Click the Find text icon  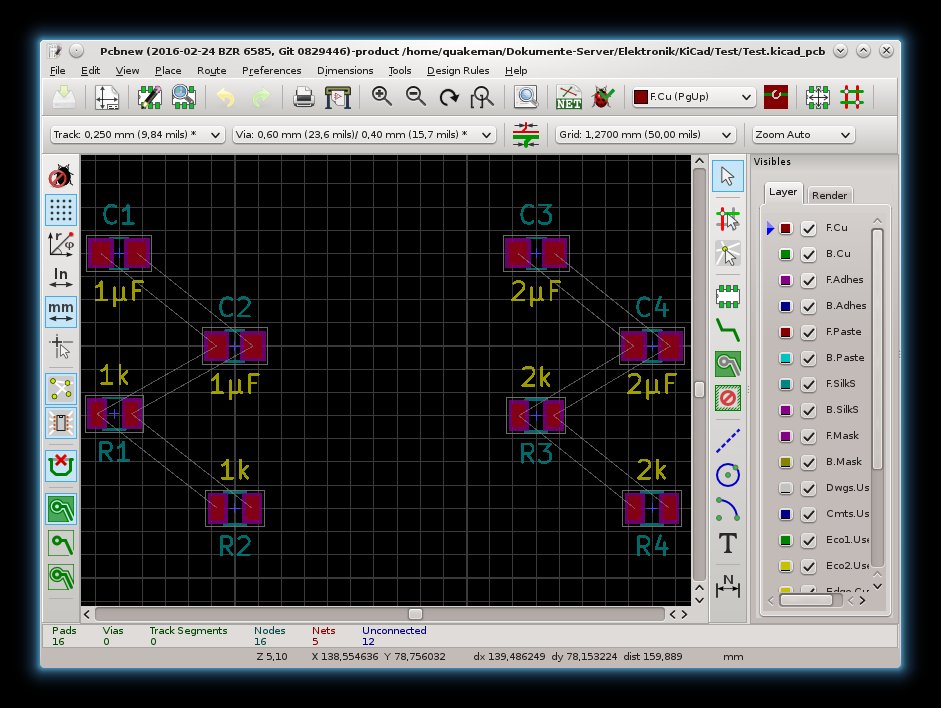click(526, 97)
